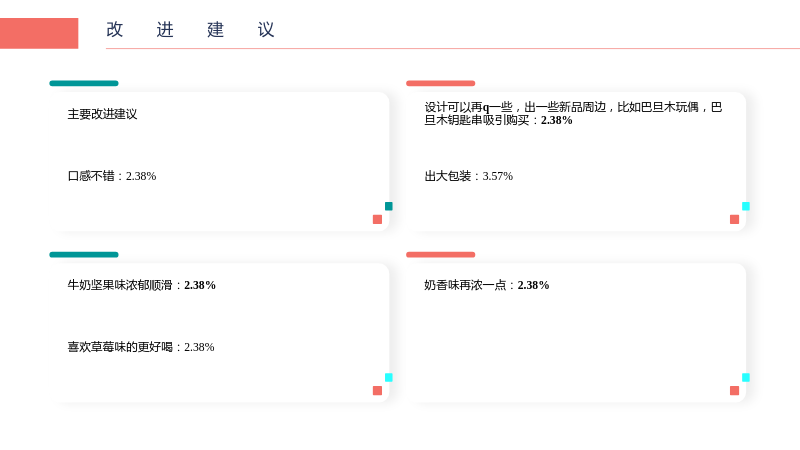
Task: Click the 出大包装：3.57% text
Action: (468, 176)
